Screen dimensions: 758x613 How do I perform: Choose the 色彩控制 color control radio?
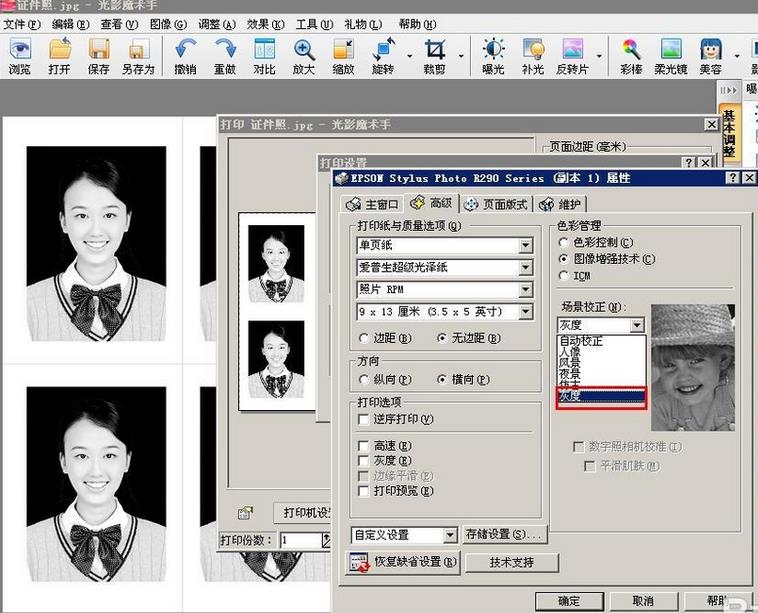coord(563,243)
